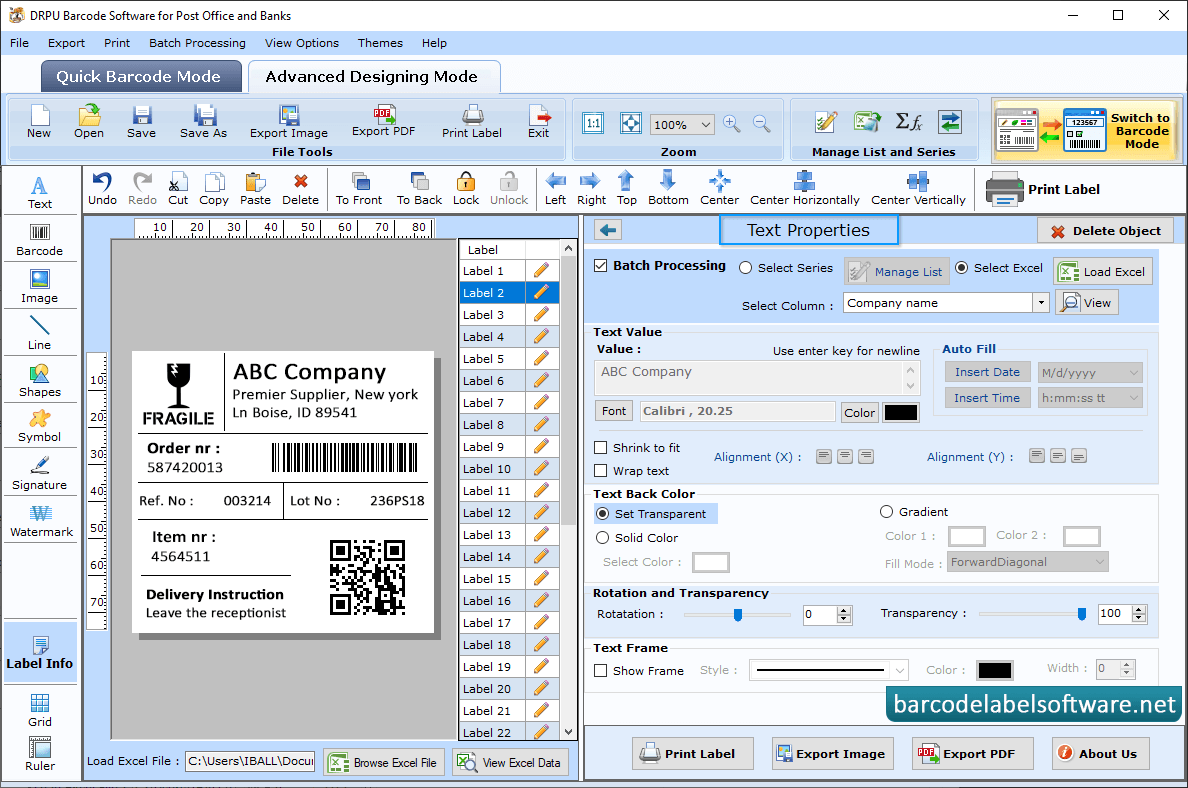This screenshot has width=1188, height=788.
Task: Click the About Us button
Action: 1100,754
